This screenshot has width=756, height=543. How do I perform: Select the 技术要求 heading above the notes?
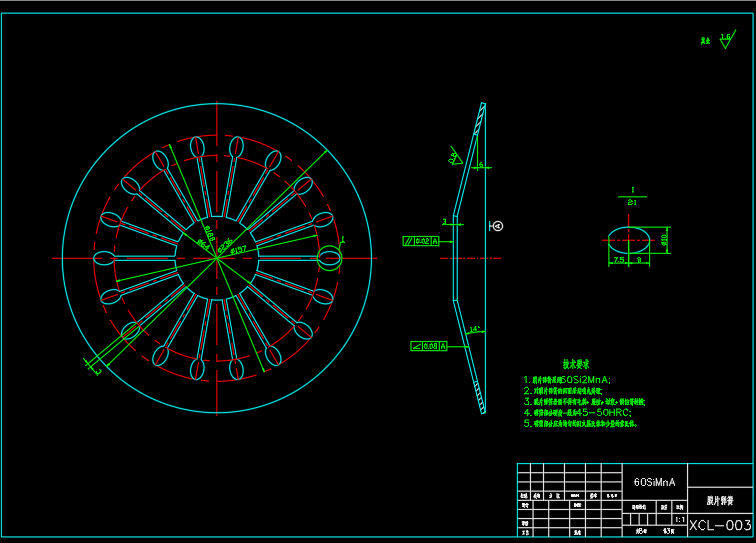[575, 365]
